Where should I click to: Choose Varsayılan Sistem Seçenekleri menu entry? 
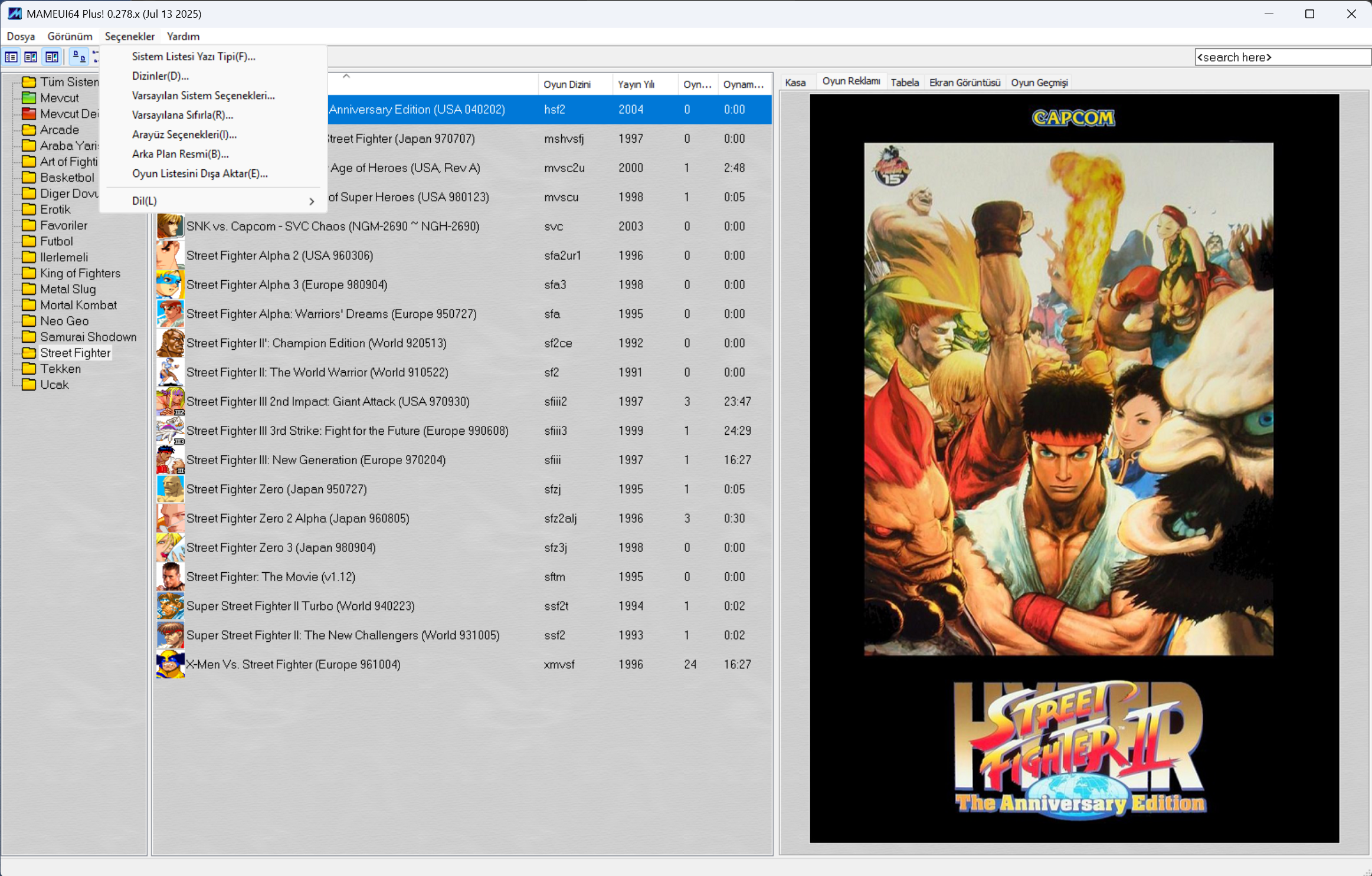(214, 96)
